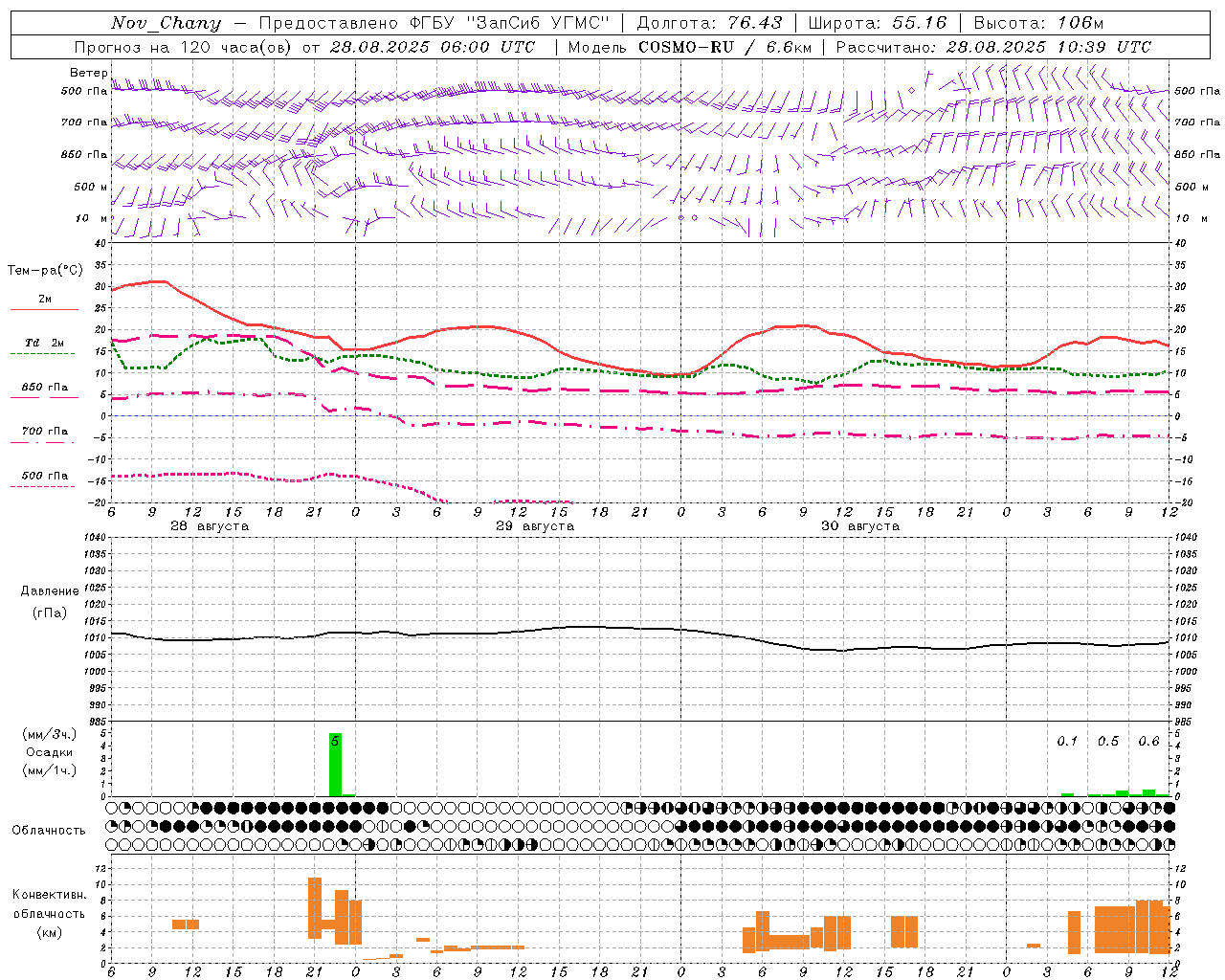Image resolution: width=1225 pixels, height=980 pixels.
Task: Click the 'Предоставлено ФГБУ "ЗапСиб УГМС"' text
Action: click(x=434, y=23)
